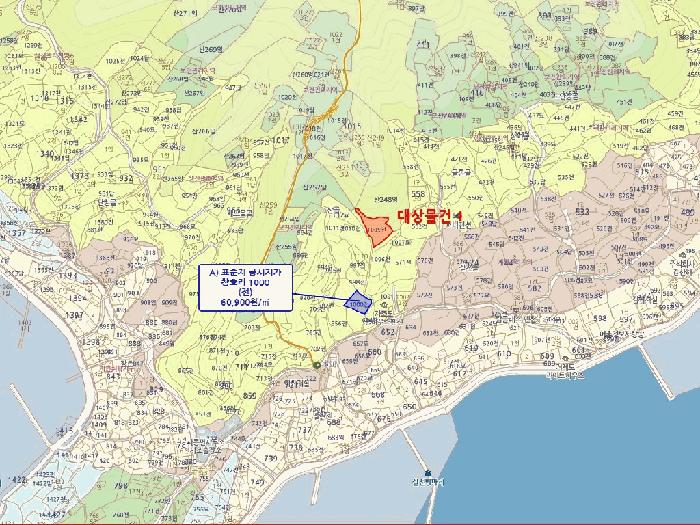Click the 표준지 공시지가 callout box
Screen dimensions: 700x525
click(246, 288)
